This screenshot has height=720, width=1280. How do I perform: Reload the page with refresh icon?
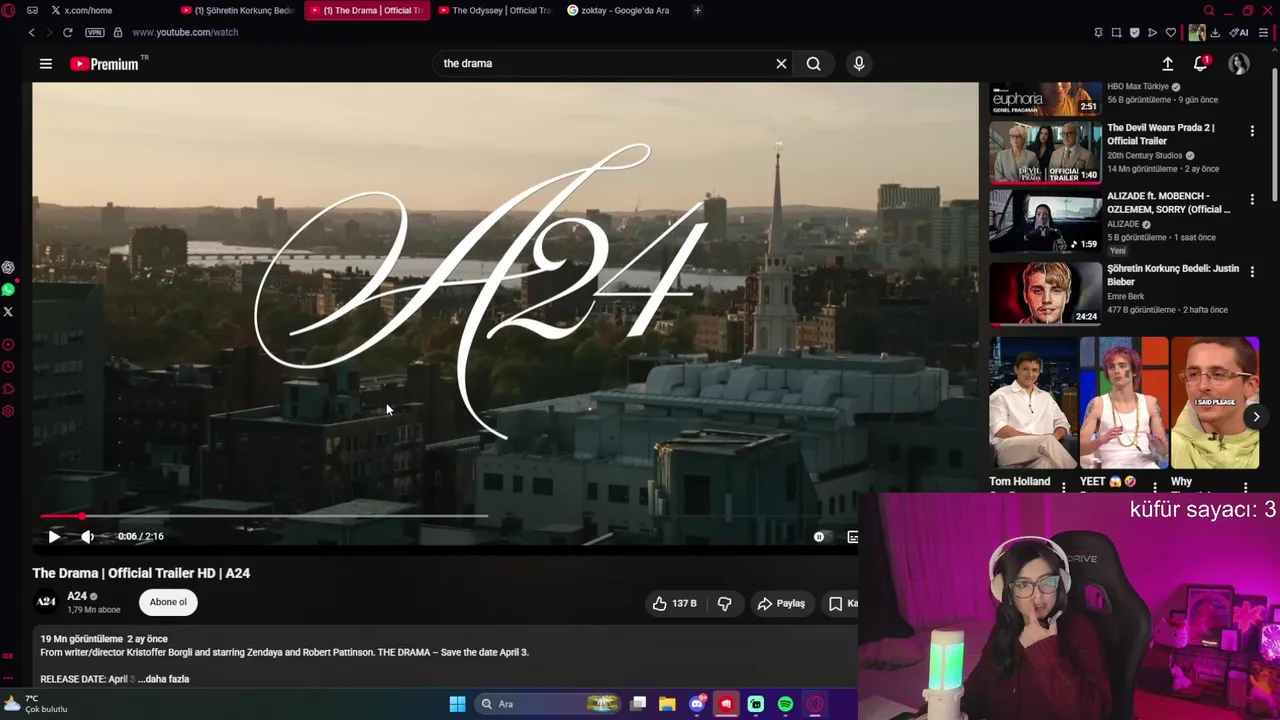tap(67, 32)
